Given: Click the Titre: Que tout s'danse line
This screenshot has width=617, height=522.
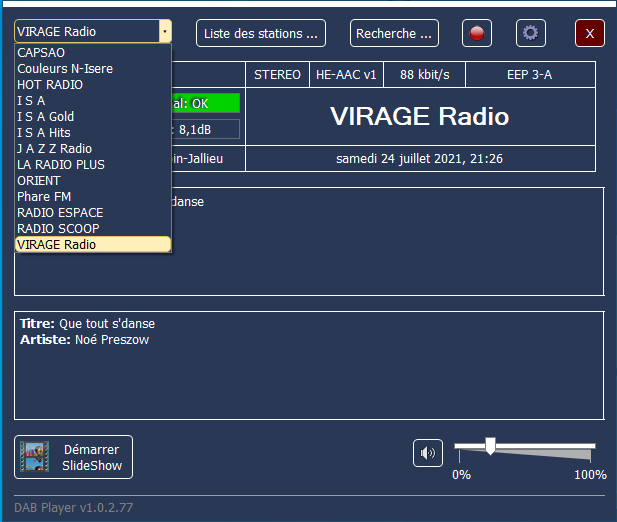Looking at the screenshot, I should tap(87, 324).
